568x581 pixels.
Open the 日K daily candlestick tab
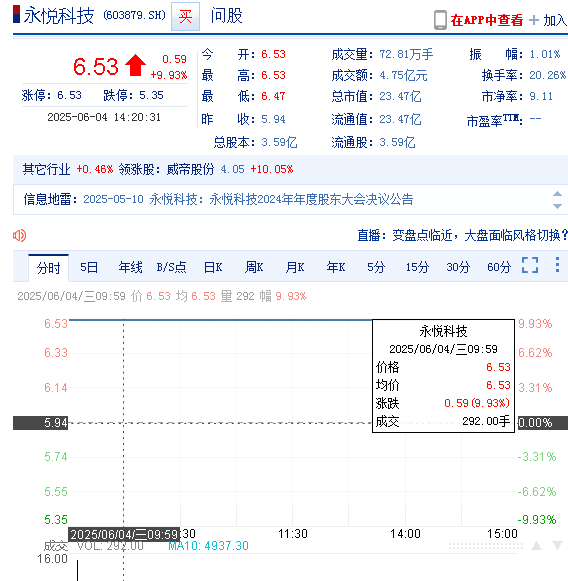click(213, 267)
